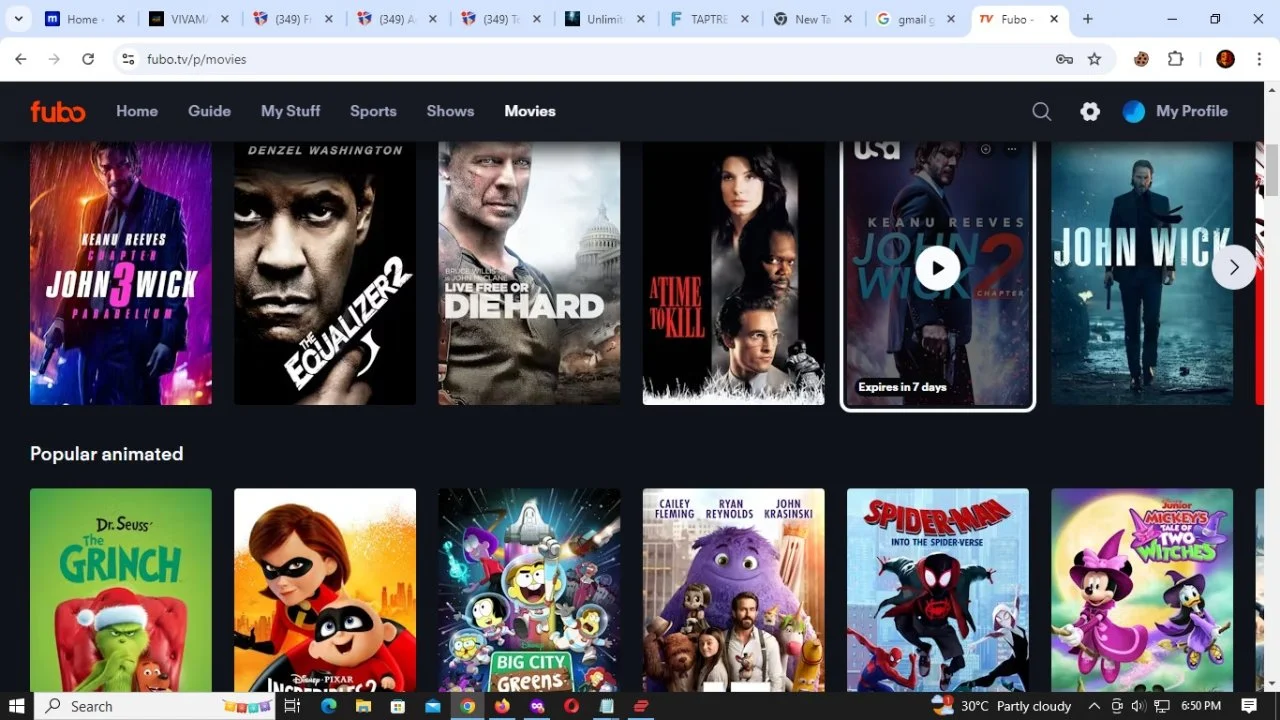Screen dimensions: 1280x720
Task: Click the fubo logo
Action: pyautogui.click(x=57, y=111)
